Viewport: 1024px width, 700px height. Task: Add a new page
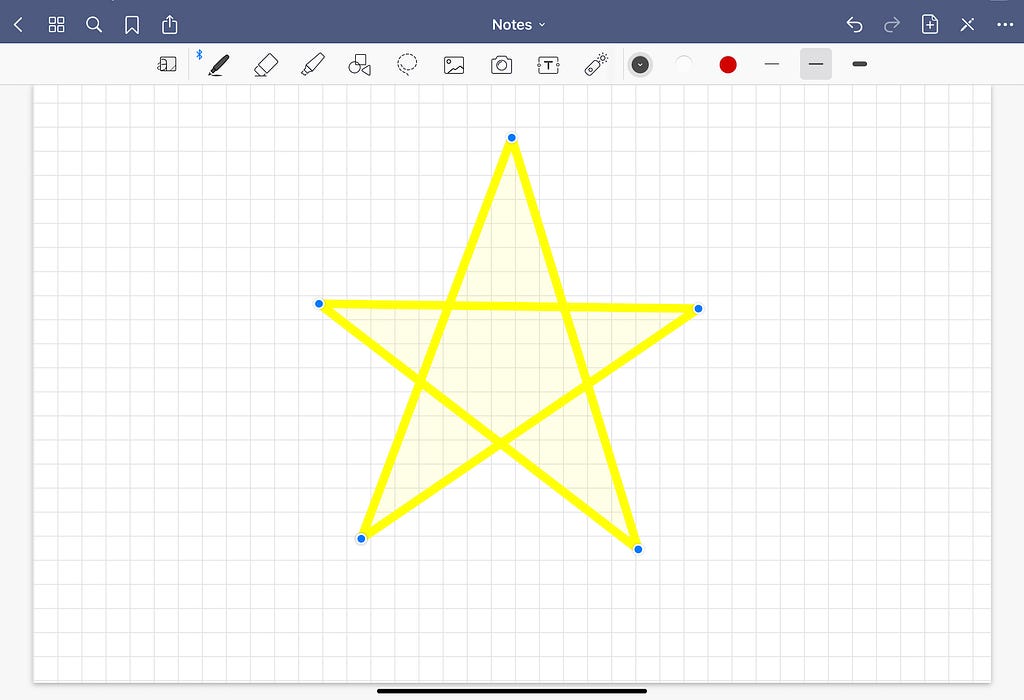929,24
